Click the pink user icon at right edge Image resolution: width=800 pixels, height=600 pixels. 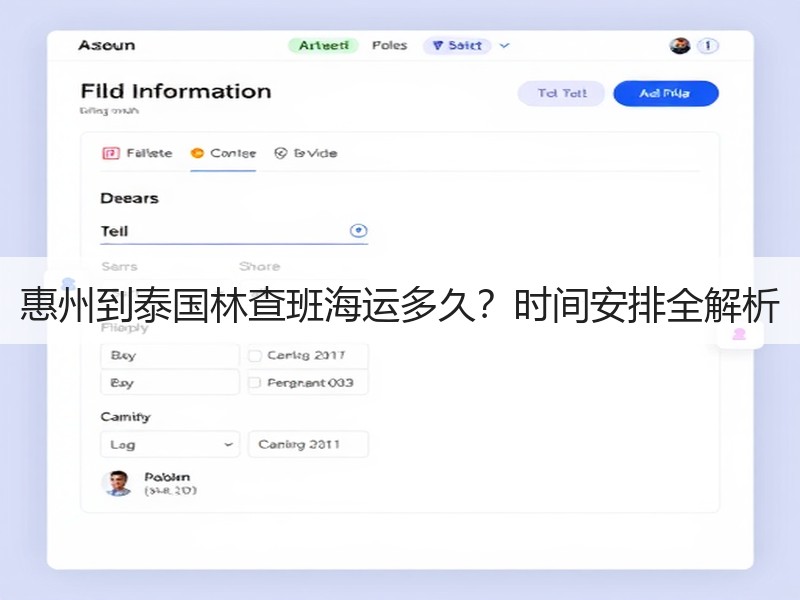[x=739, y=335]
